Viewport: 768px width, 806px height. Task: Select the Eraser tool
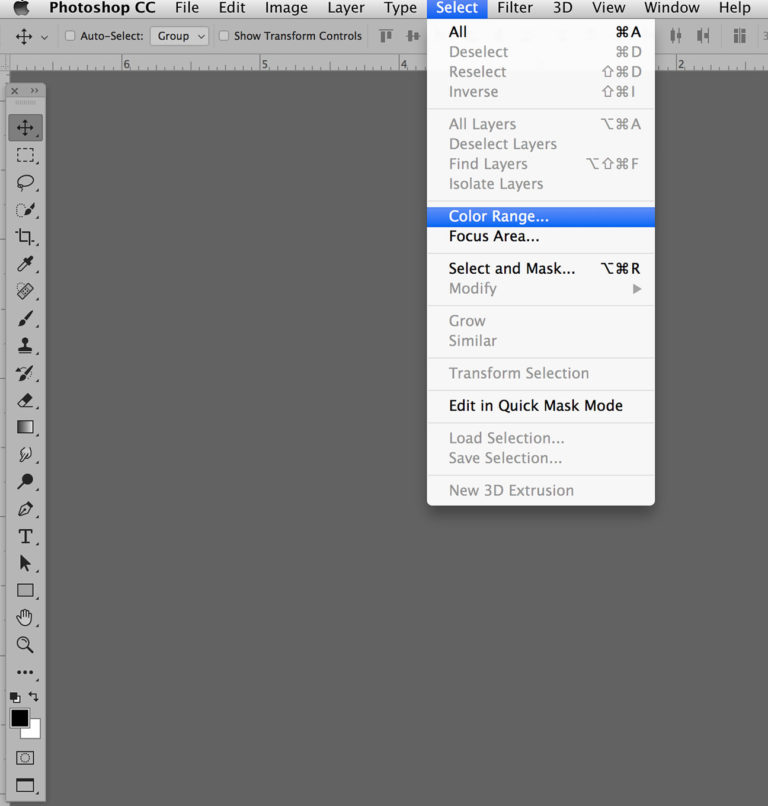(x=25, y=400)
